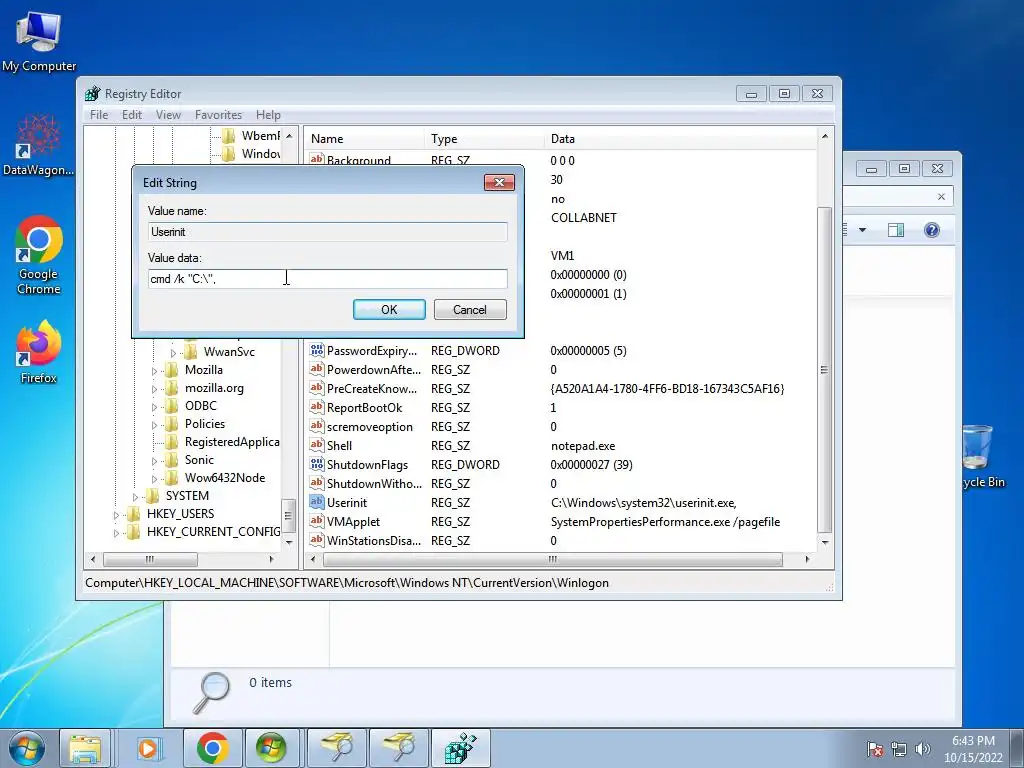Open the Help menu
Screen dimensions: 1024x768
(x=268, y=115)
